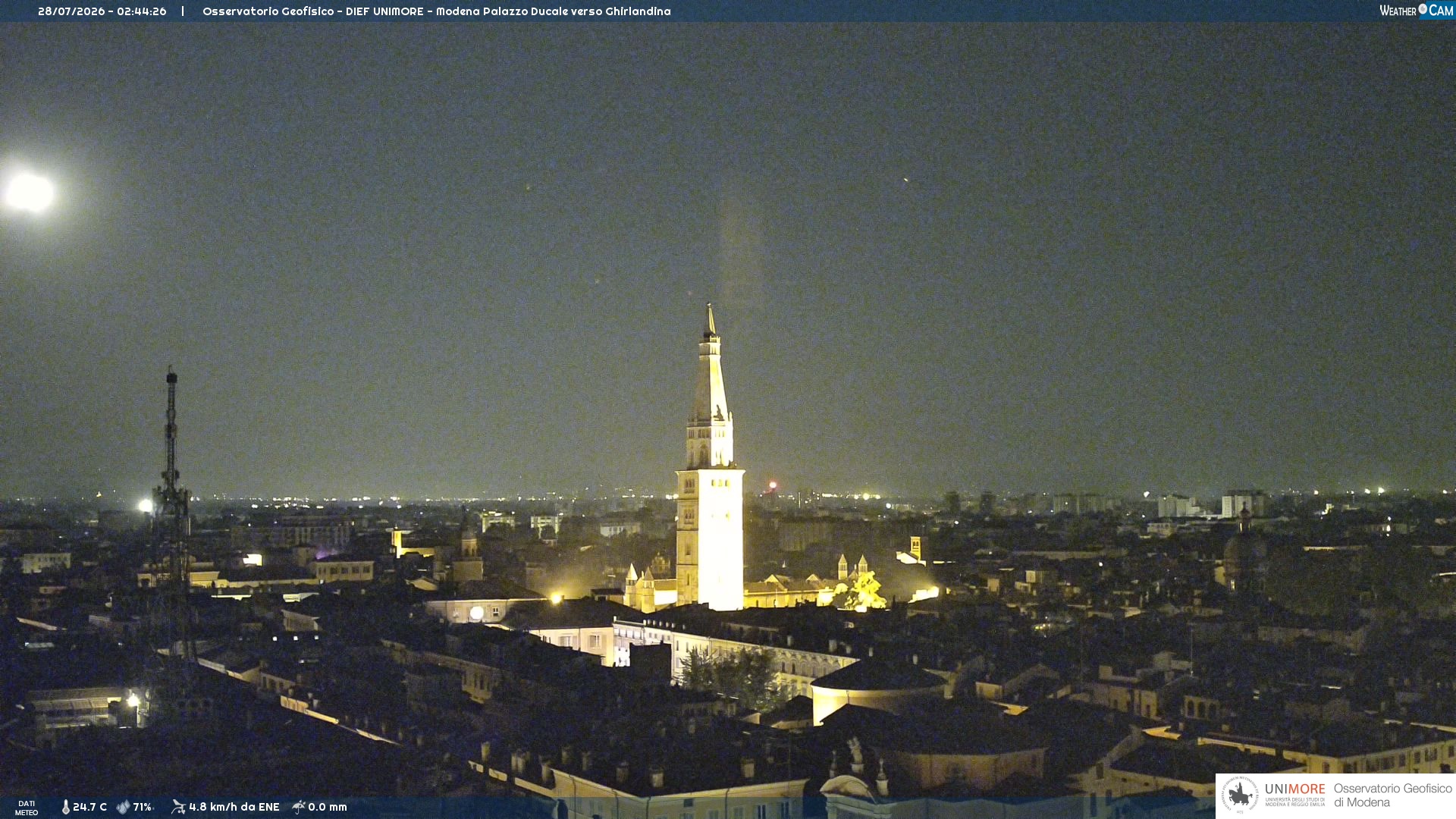Image resolution: width=1456 pixels, height=819 pixels.
Task: Select the 0.0 mm rainfall value
Action: [x=328, y=807]
